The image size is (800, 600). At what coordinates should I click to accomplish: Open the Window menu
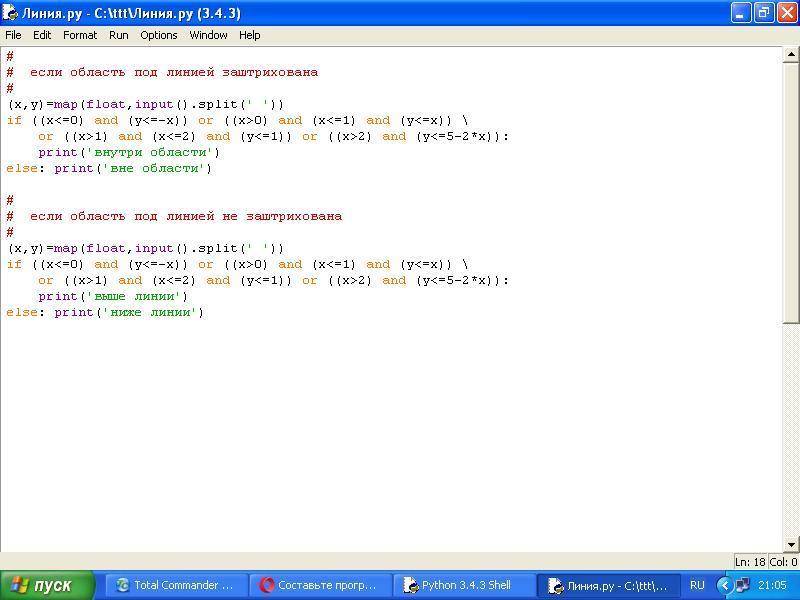pos(208,35)
